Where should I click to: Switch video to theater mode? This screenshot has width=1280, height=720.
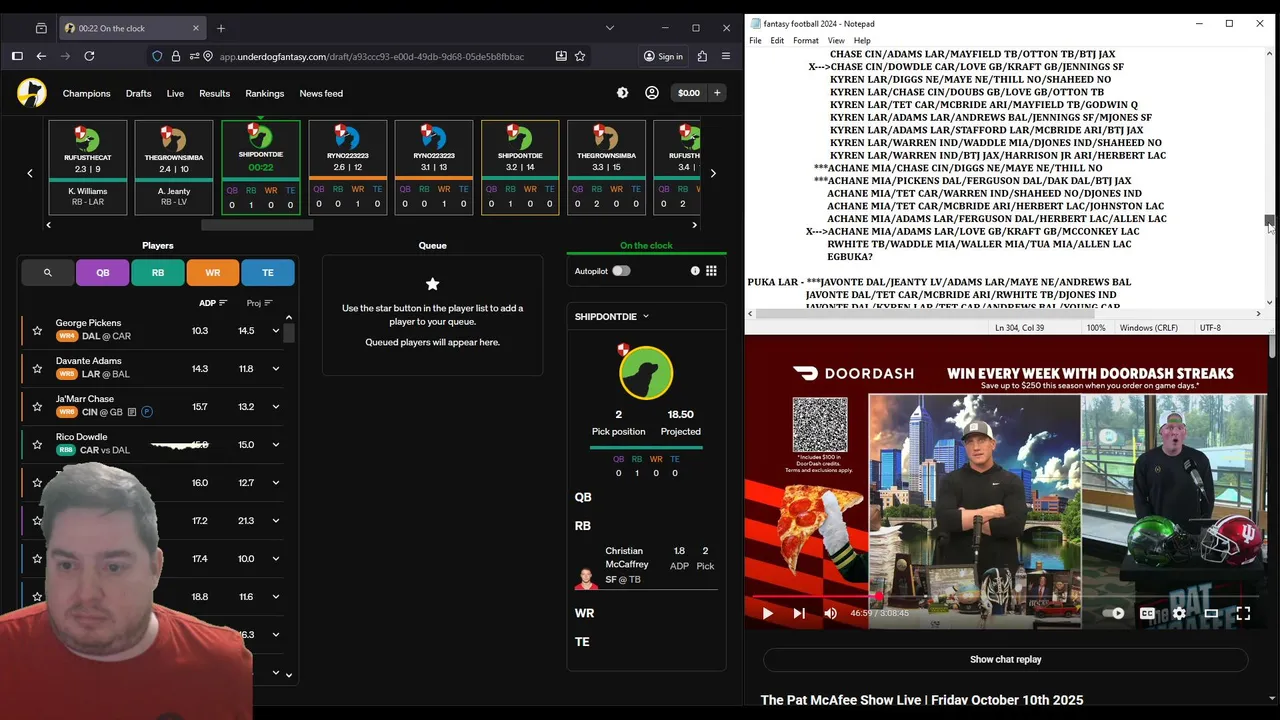1211,613
